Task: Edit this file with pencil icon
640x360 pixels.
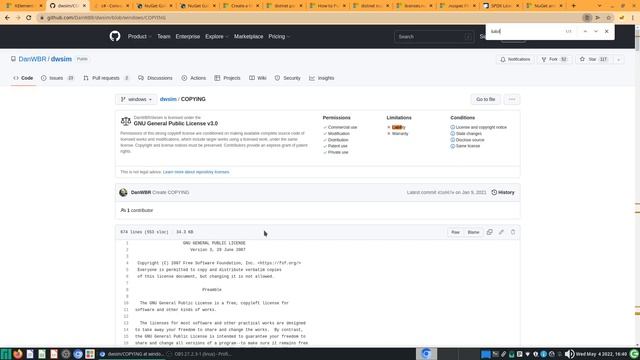Action: tap(501, 232)
